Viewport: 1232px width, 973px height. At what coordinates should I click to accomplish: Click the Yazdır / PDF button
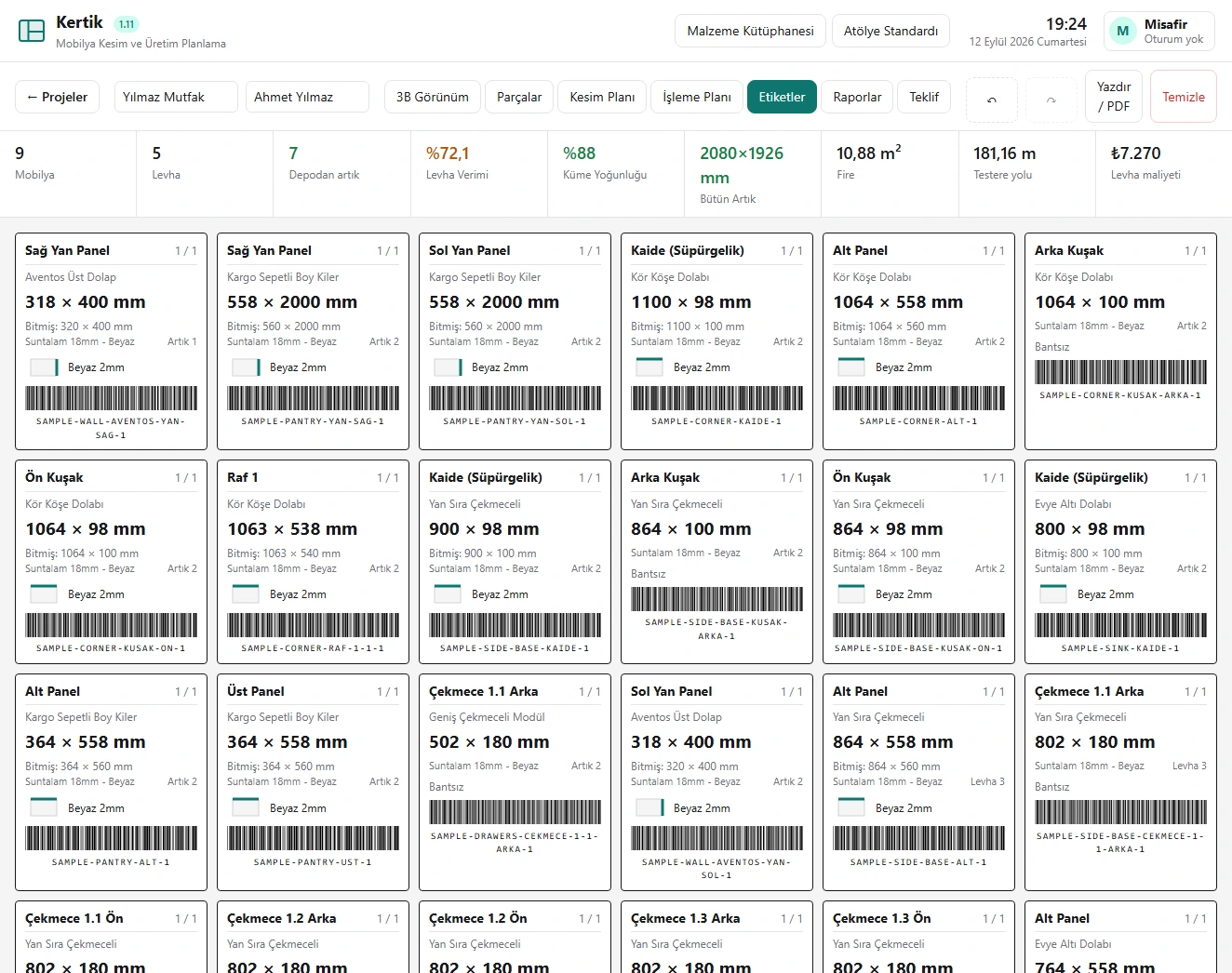tap(1114, 97)
